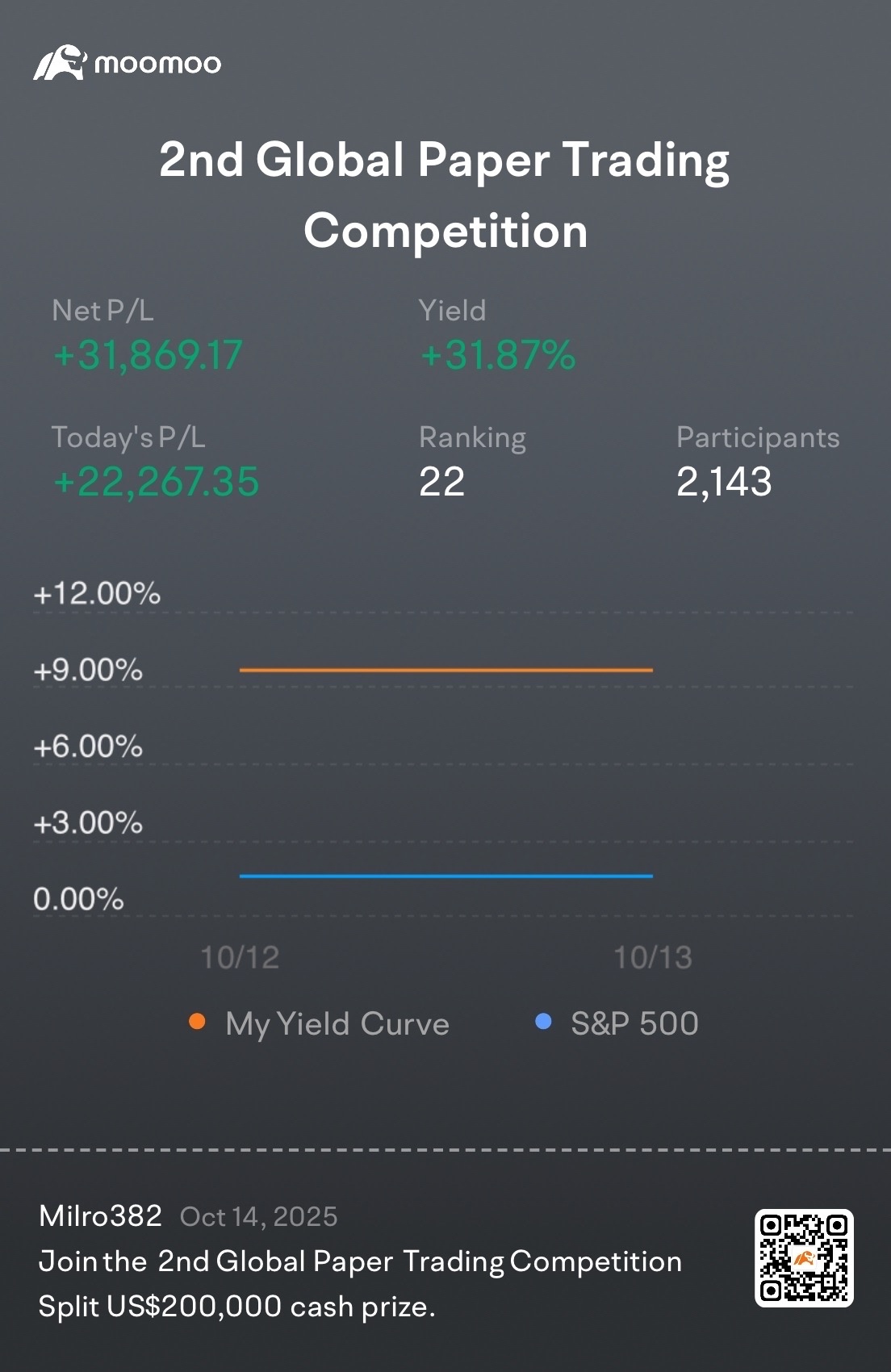This screenshot has width=891, height=1372.
Task: Select the S&P 500 legend label
Action: (x=634, y=1023)
